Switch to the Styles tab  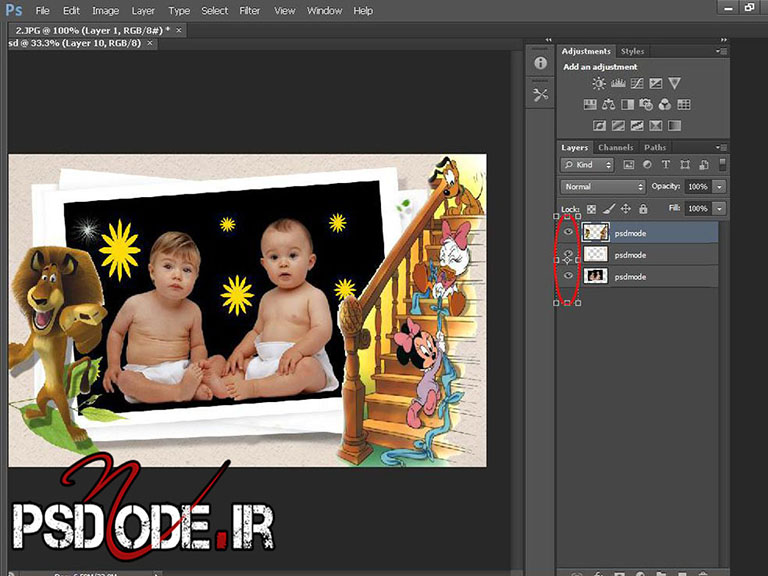(632, 51)
